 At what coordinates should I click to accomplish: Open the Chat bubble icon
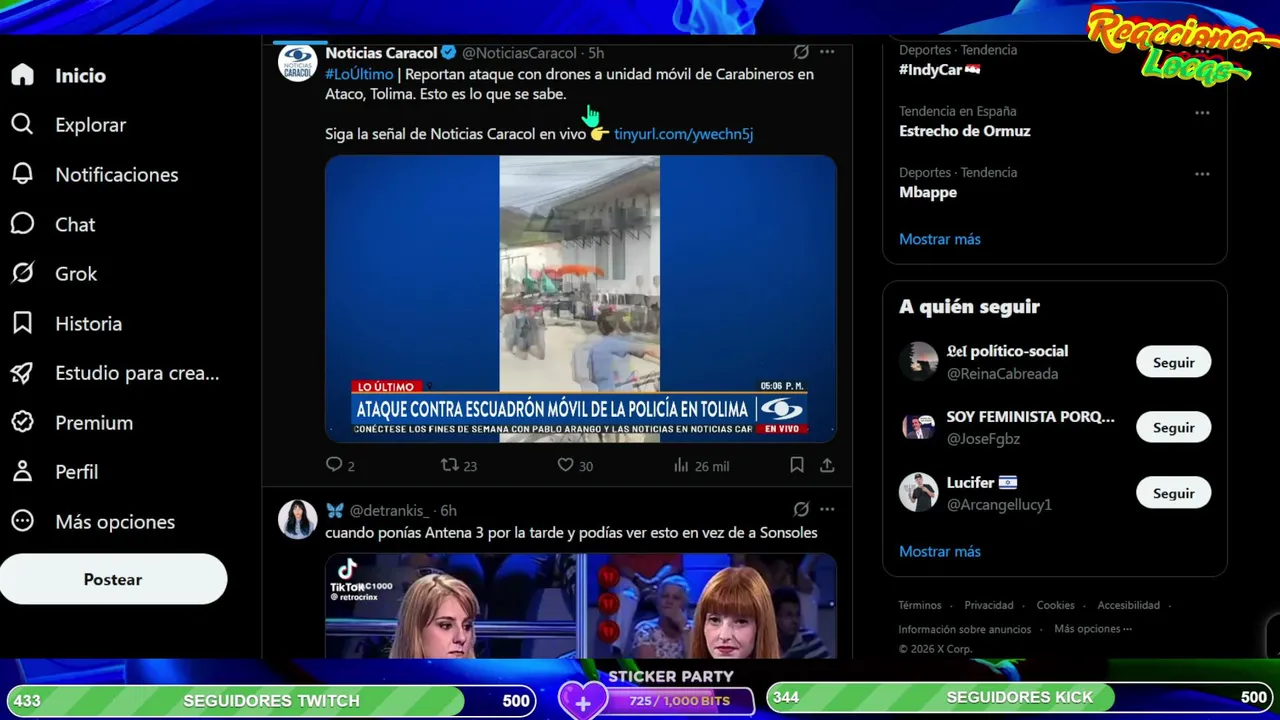(22, 224)
